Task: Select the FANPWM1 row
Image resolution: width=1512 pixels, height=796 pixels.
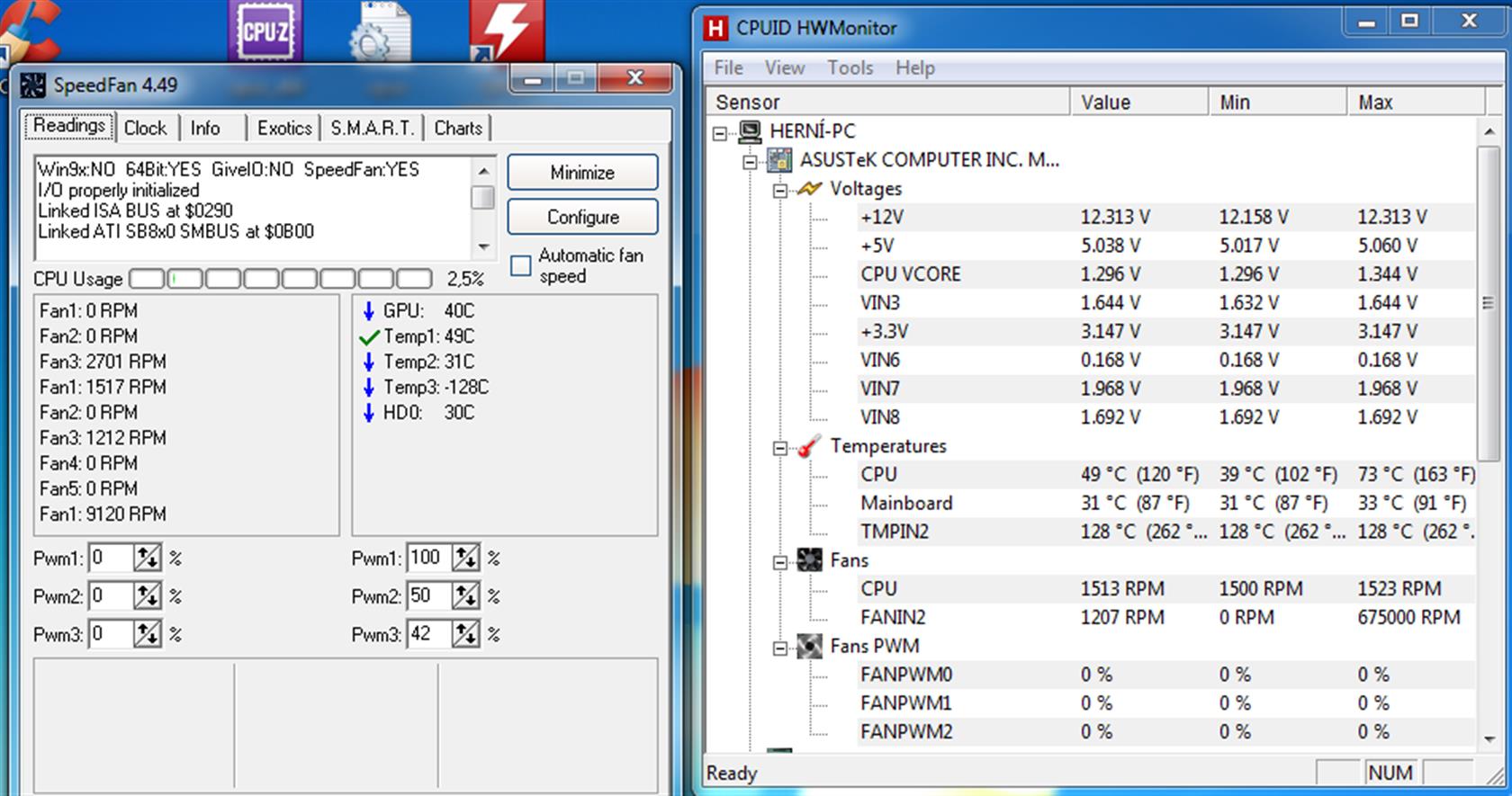Action: [x=1165, y=702]
